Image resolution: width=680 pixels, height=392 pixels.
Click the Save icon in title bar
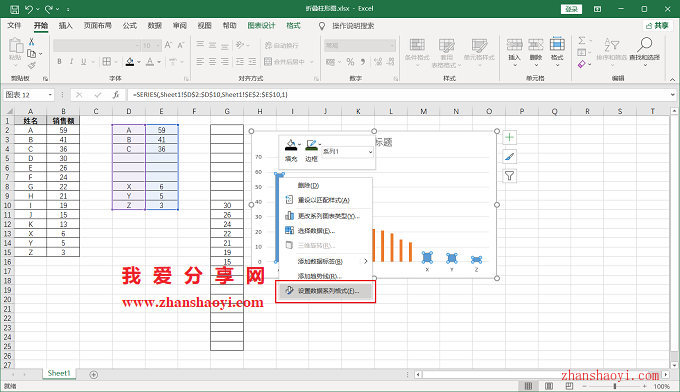(14, 9)
